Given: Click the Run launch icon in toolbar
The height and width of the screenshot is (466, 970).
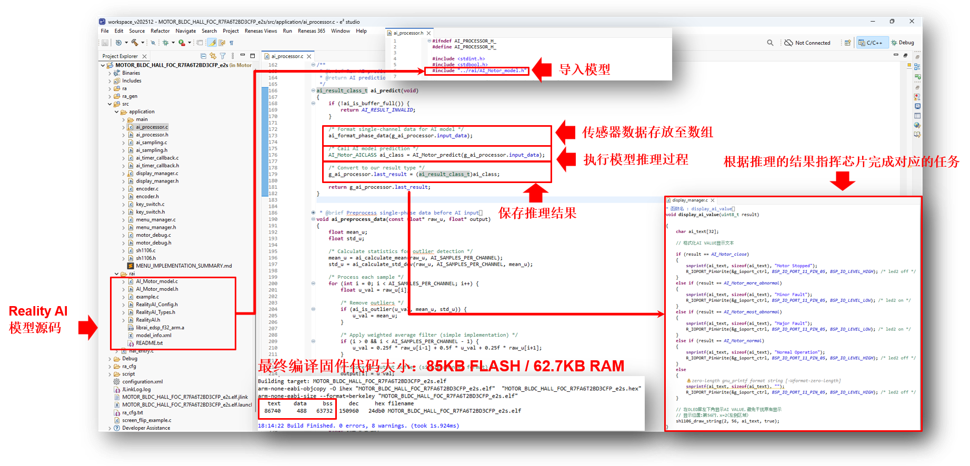Looking at the screenshot, I should 181,43.
